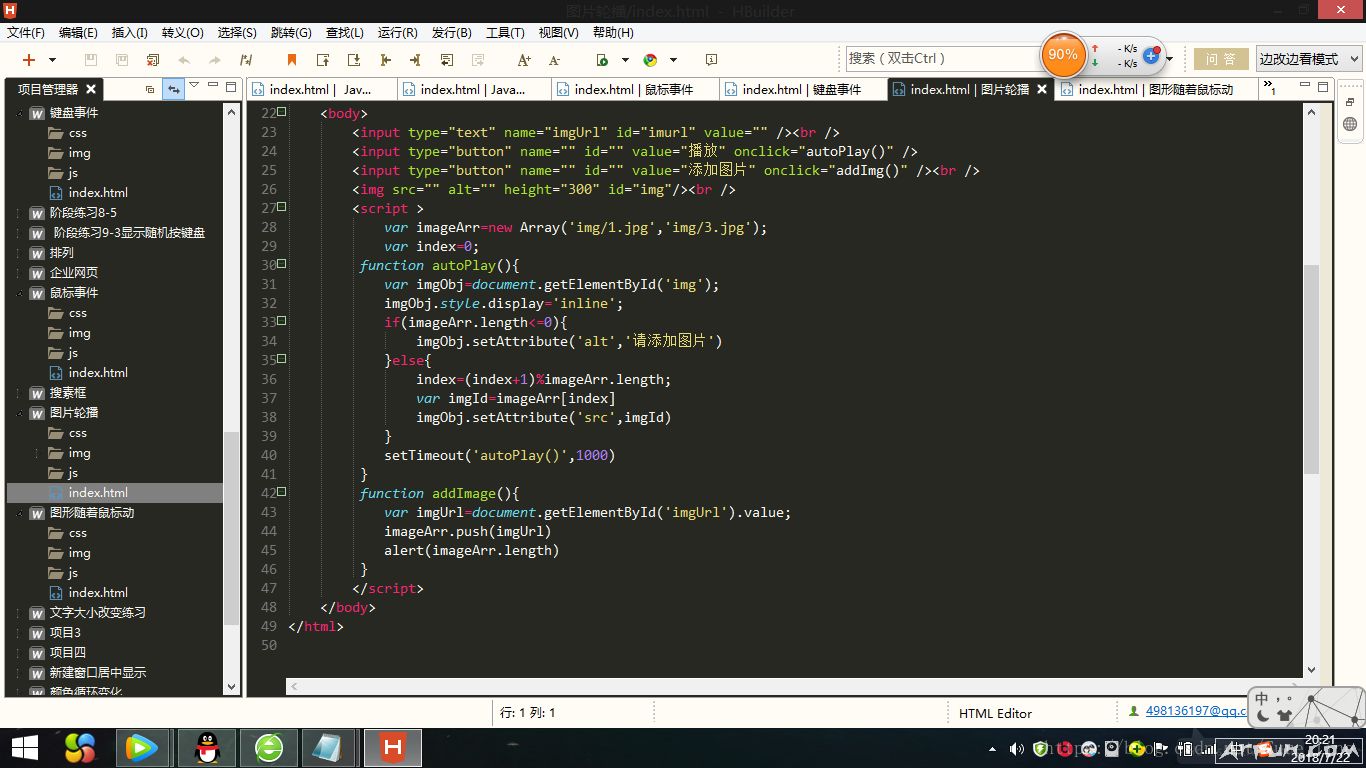Viewport: 1366px width, 768px height.
Task: Click the decrease font size icon
Action: (554, 60)
